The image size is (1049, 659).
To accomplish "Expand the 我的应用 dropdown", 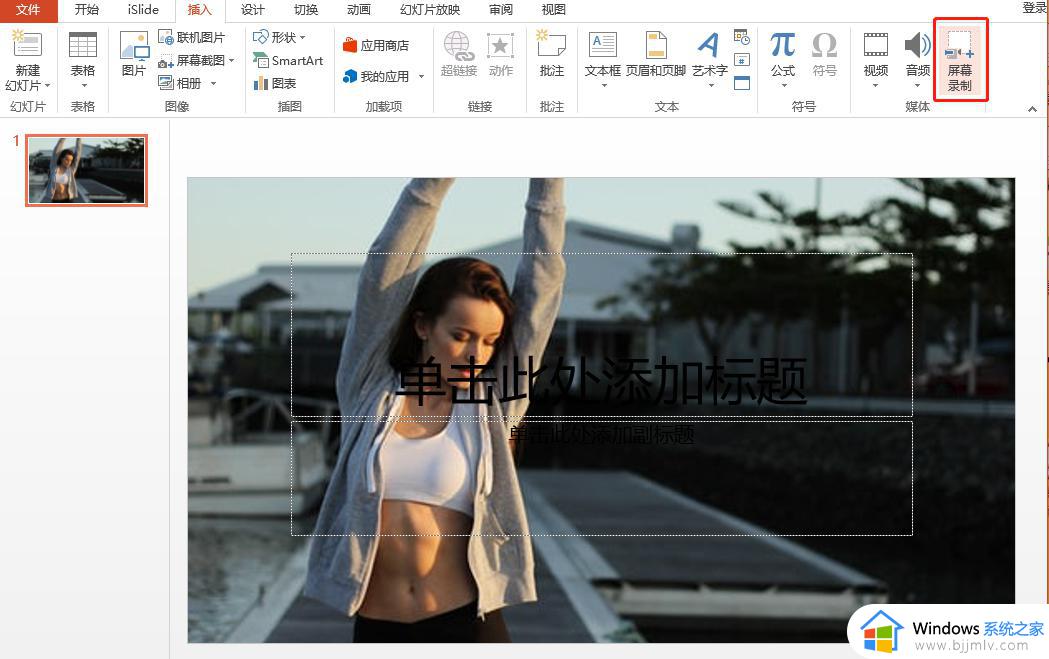I will [x=421, y=76].
